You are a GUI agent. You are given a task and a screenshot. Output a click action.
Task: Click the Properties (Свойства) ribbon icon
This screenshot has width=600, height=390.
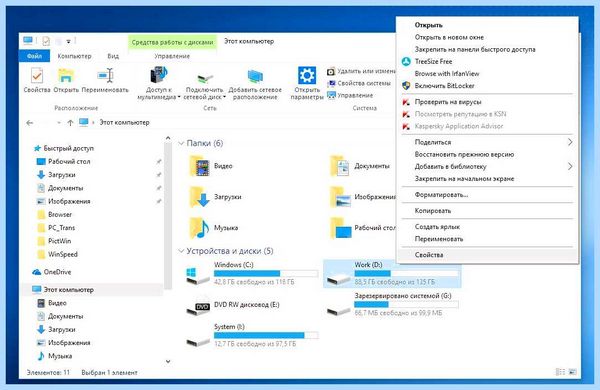(x=37, y=76)
